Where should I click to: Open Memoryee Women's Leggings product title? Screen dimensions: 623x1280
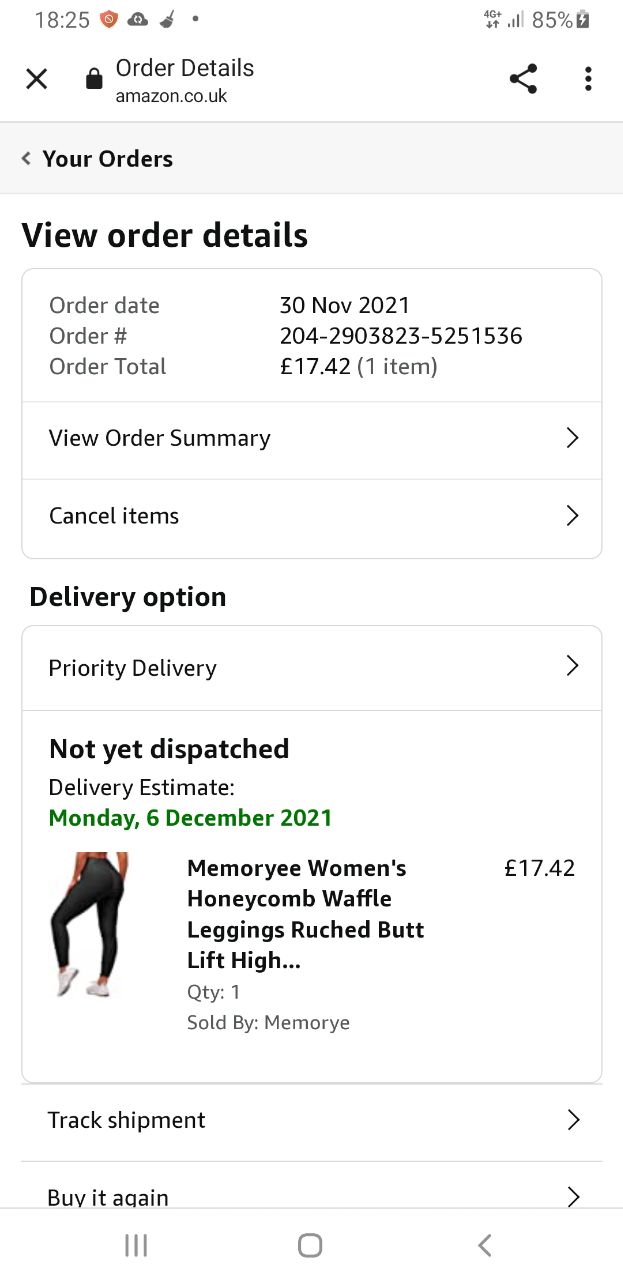pyautogui.click(x=305, y=914)
